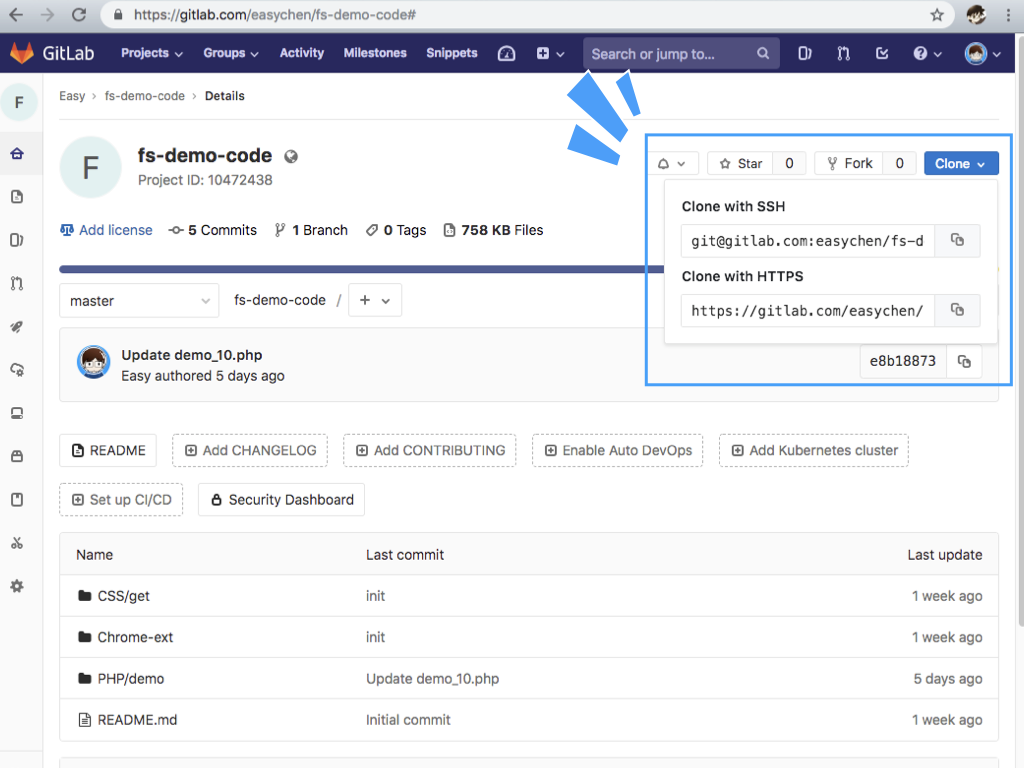Bookmark this page with the star
The image size is (1024, 768).
tap(937, 15)
